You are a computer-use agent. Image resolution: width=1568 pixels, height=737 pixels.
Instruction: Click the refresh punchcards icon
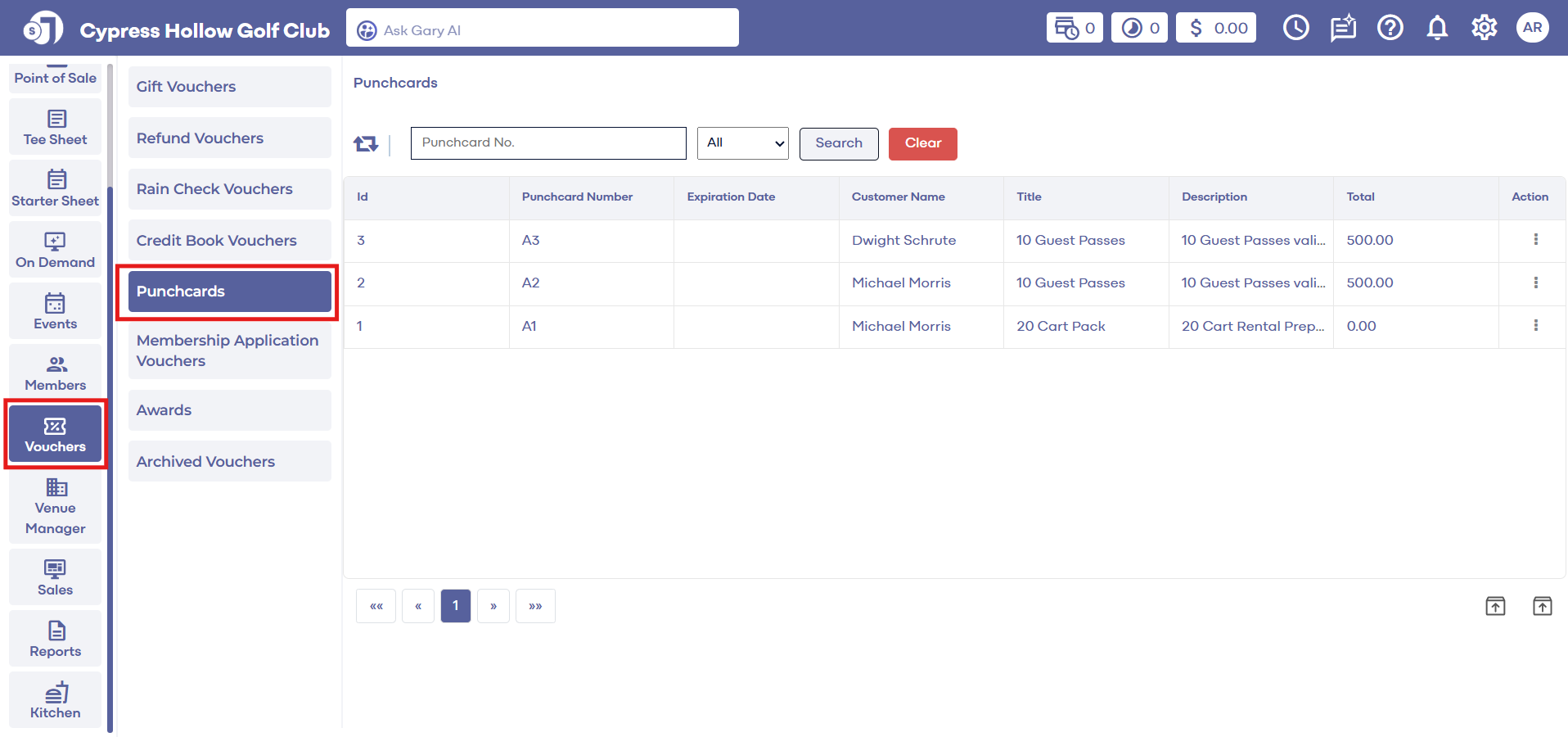(365, 144)
